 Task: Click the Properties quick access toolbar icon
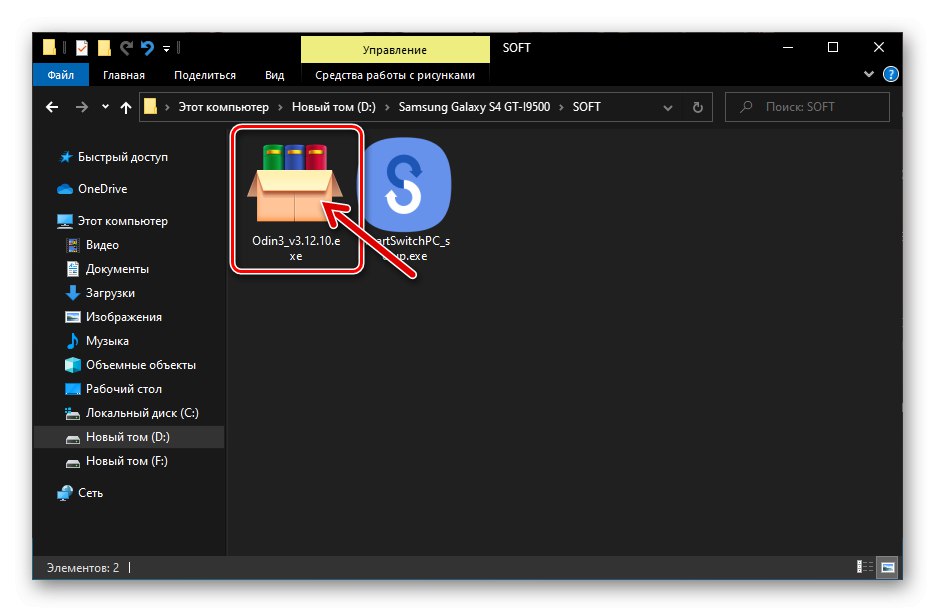pos(82,48)
